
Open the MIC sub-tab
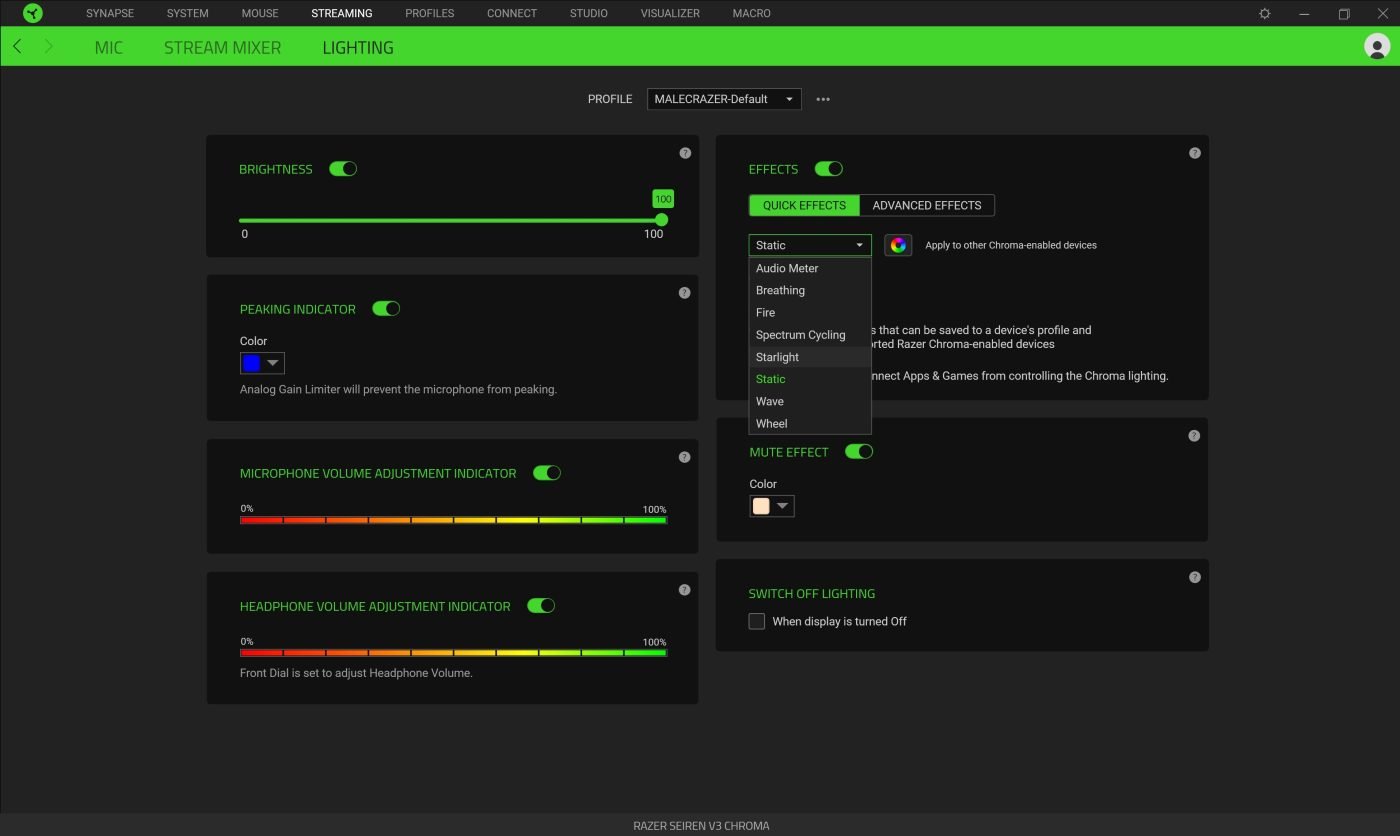tap(109, 47)
